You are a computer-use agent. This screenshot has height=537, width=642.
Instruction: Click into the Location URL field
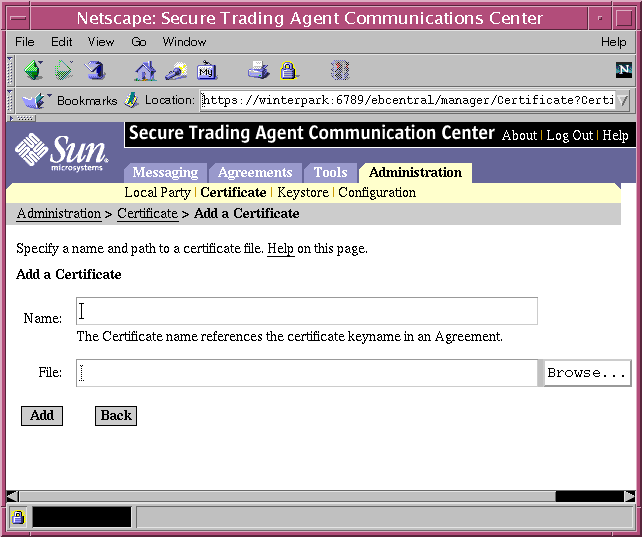pyautogui.click(x=407, y=100)
